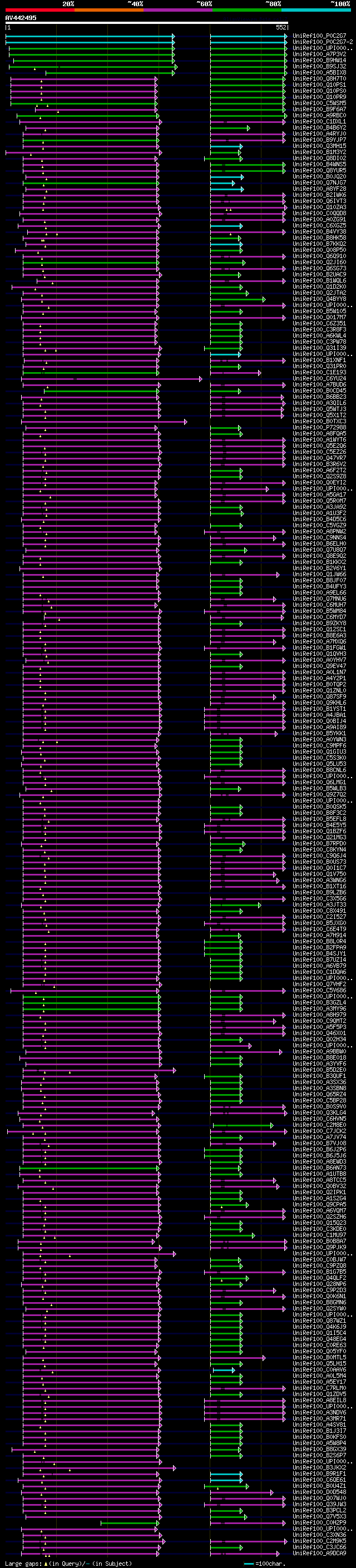This screenshot has width=356, height=1568.
Task: Select hit label UniRef100_Q15Q23
Action: click(x=319, y=1223)
